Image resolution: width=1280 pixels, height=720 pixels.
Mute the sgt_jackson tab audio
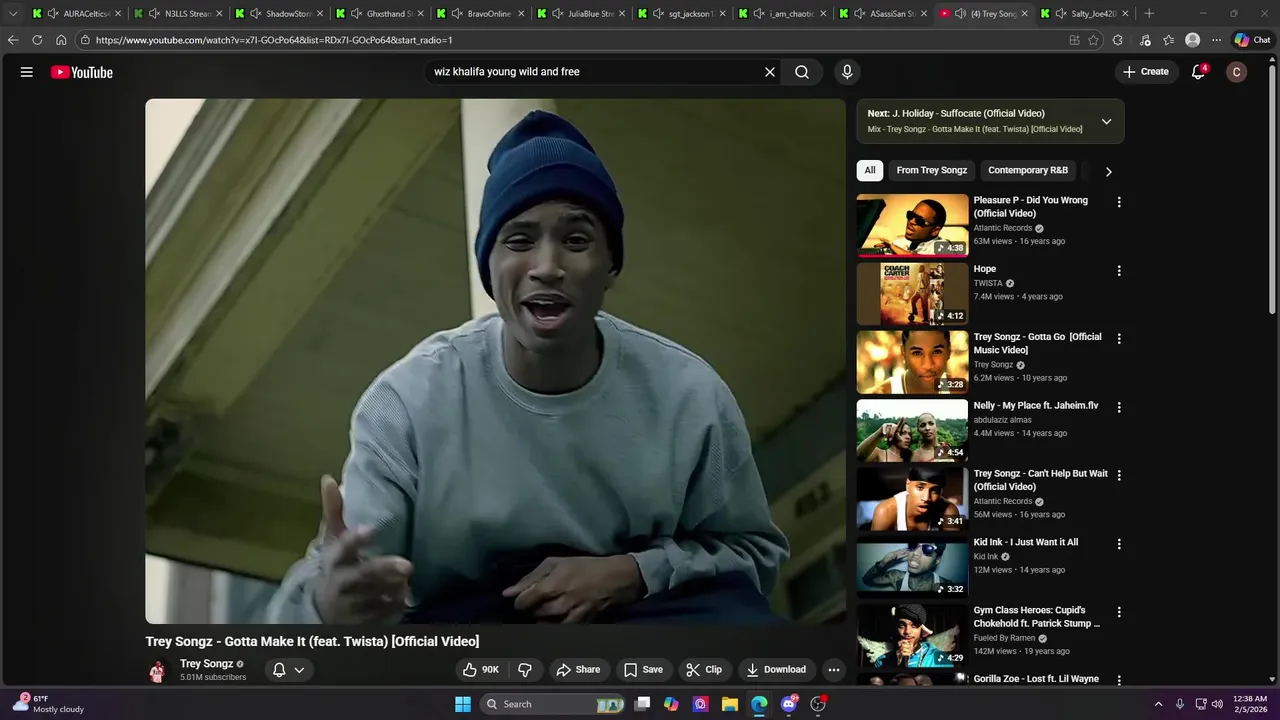point(658,14)
